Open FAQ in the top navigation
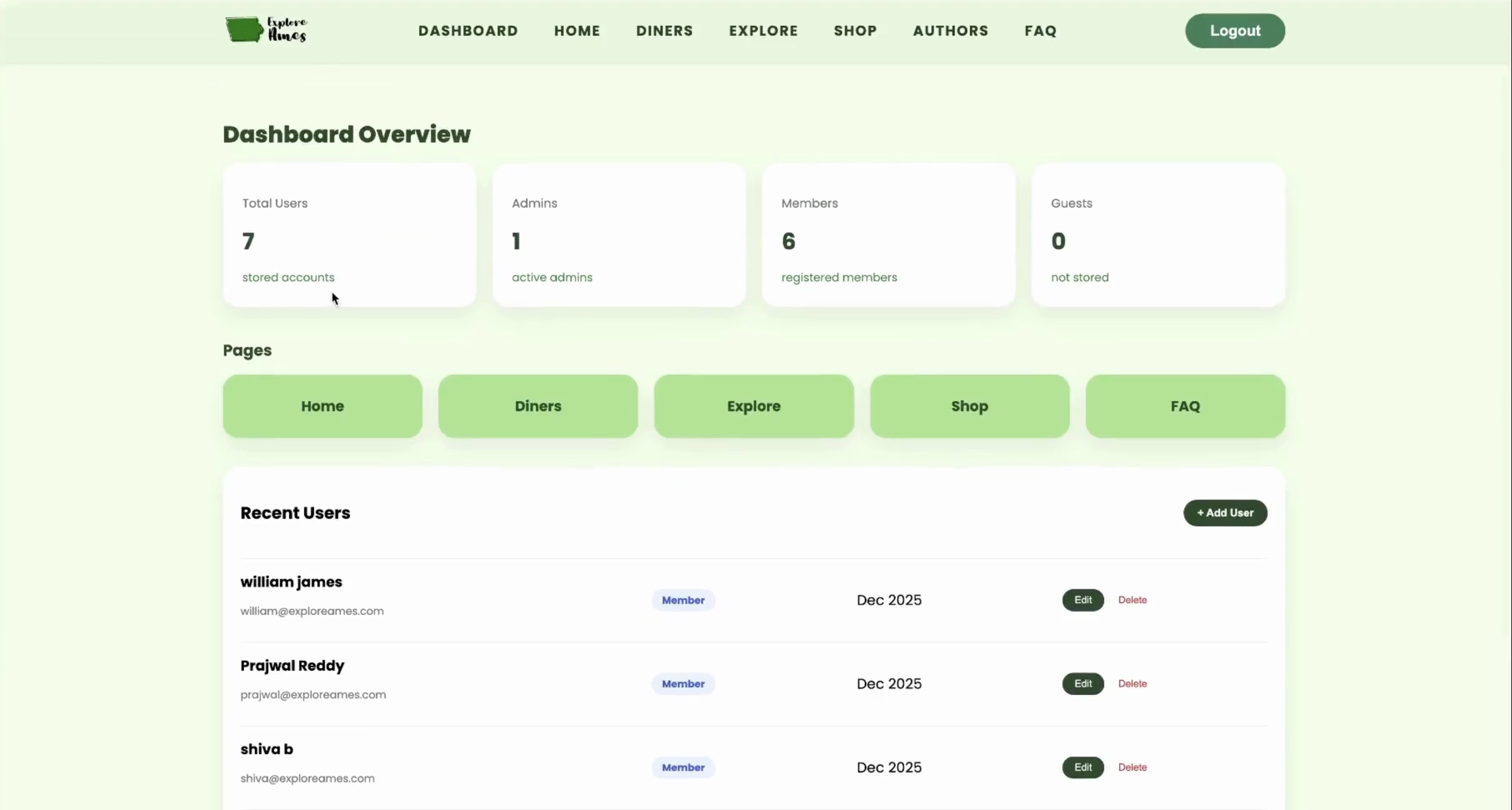Viewport: 1512px width, 810px height. [x=1040, y=31]
